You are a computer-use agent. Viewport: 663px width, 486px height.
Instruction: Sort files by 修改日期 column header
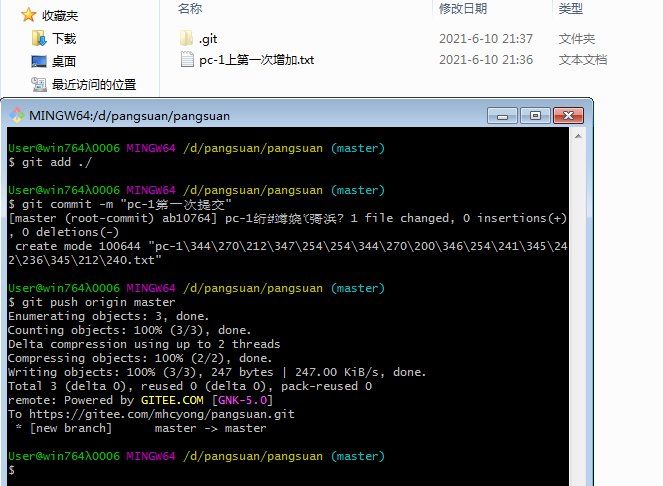[463, 8]
